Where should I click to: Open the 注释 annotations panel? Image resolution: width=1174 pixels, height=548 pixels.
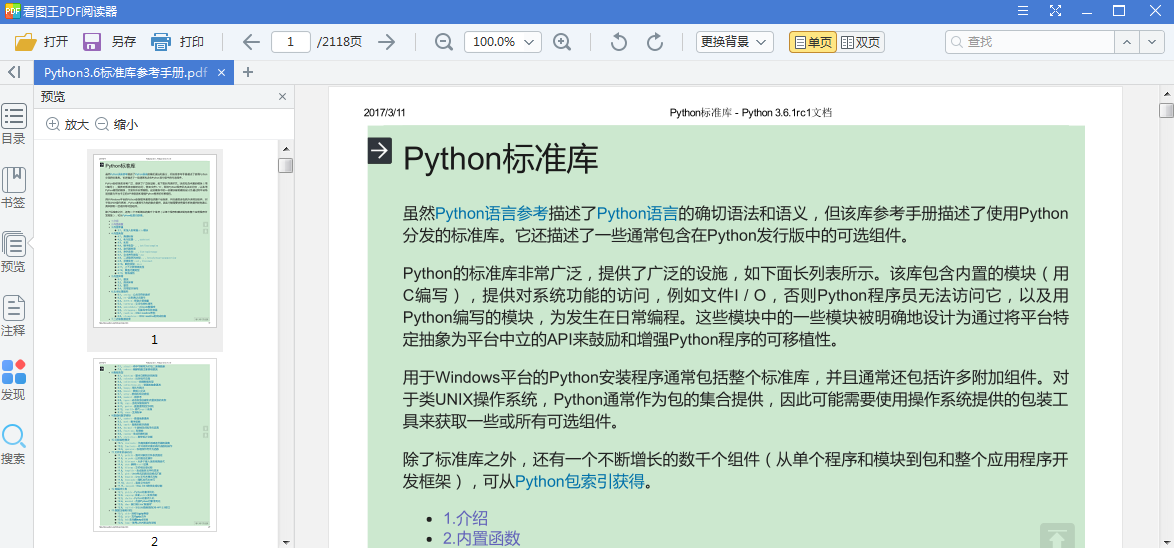point(13,317)
